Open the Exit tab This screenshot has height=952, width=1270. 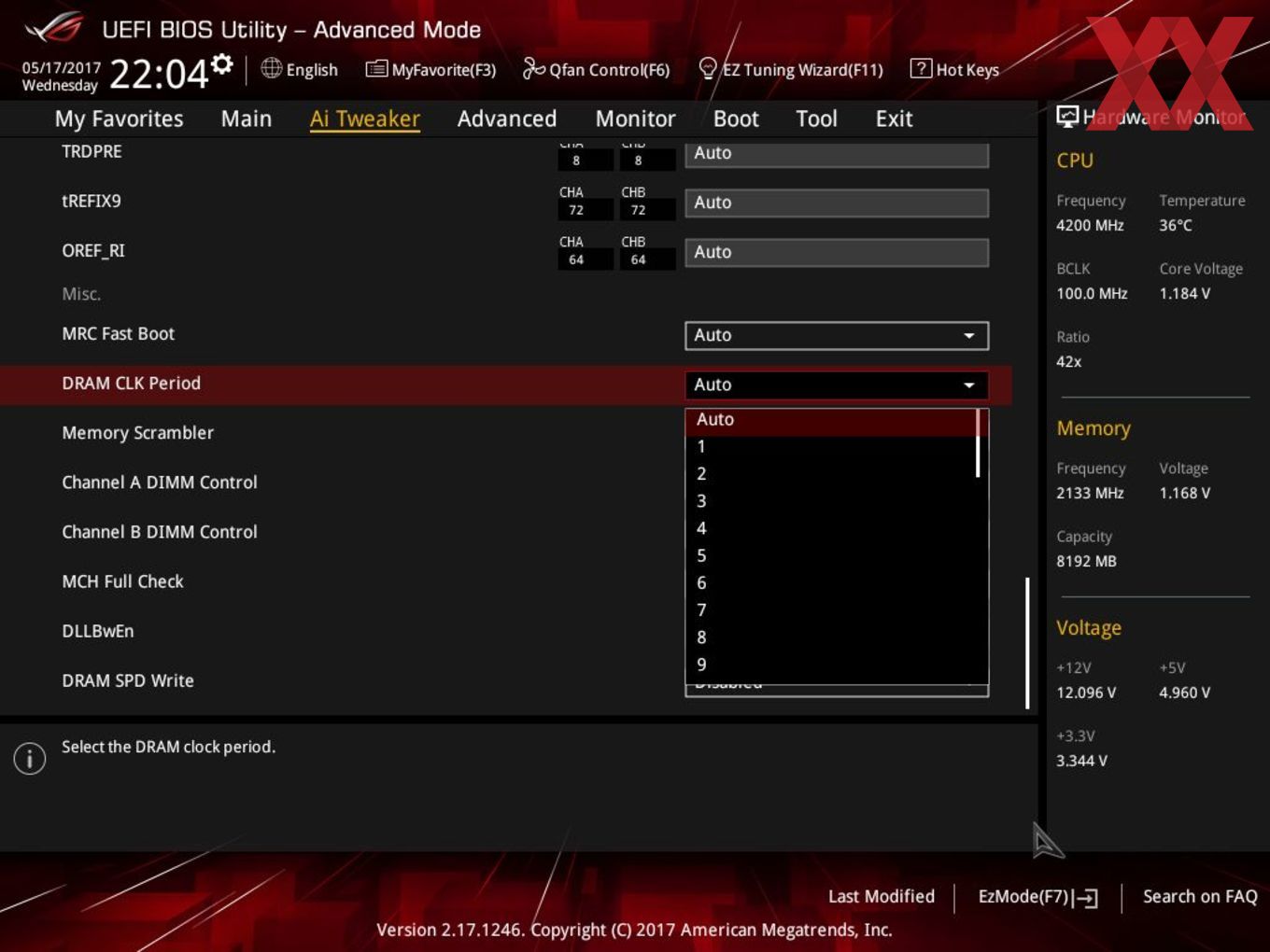pyautogui.click(x=894, y=119)
